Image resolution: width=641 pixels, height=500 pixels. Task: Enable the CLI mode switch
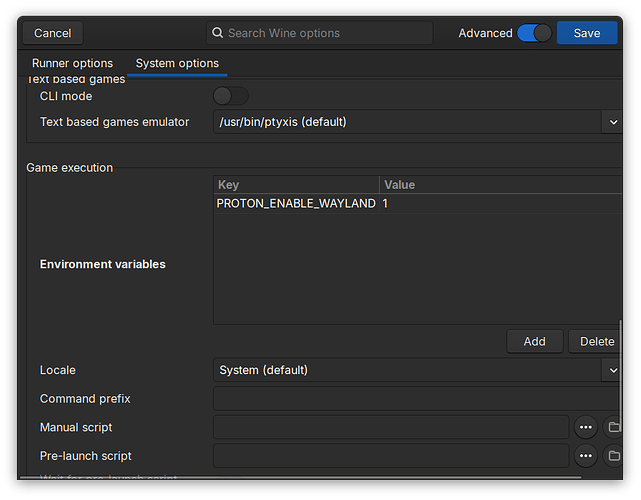[230, 96]
